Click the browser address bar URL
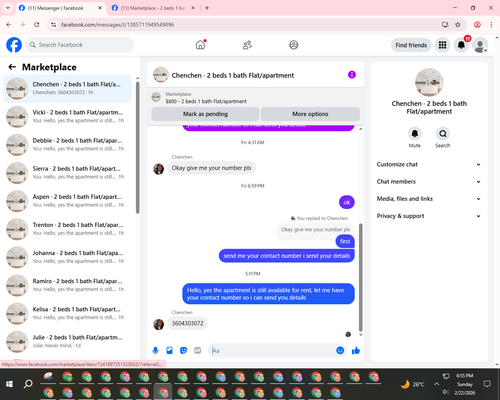Screen dimensions: 500x400 (117, 25)
